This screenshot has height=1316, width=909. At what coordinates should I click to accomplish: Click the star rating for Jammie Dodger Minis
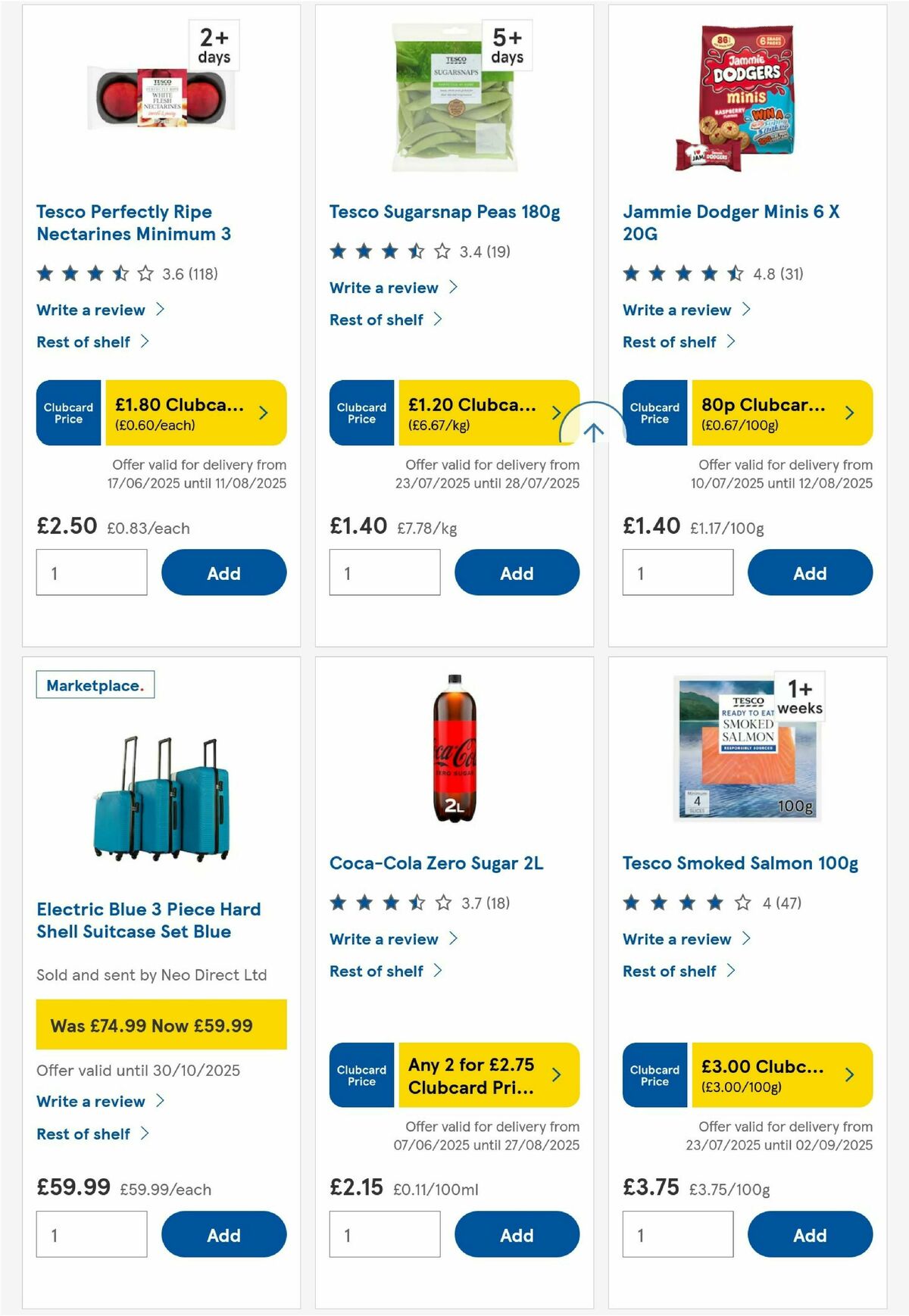point(679,274)
